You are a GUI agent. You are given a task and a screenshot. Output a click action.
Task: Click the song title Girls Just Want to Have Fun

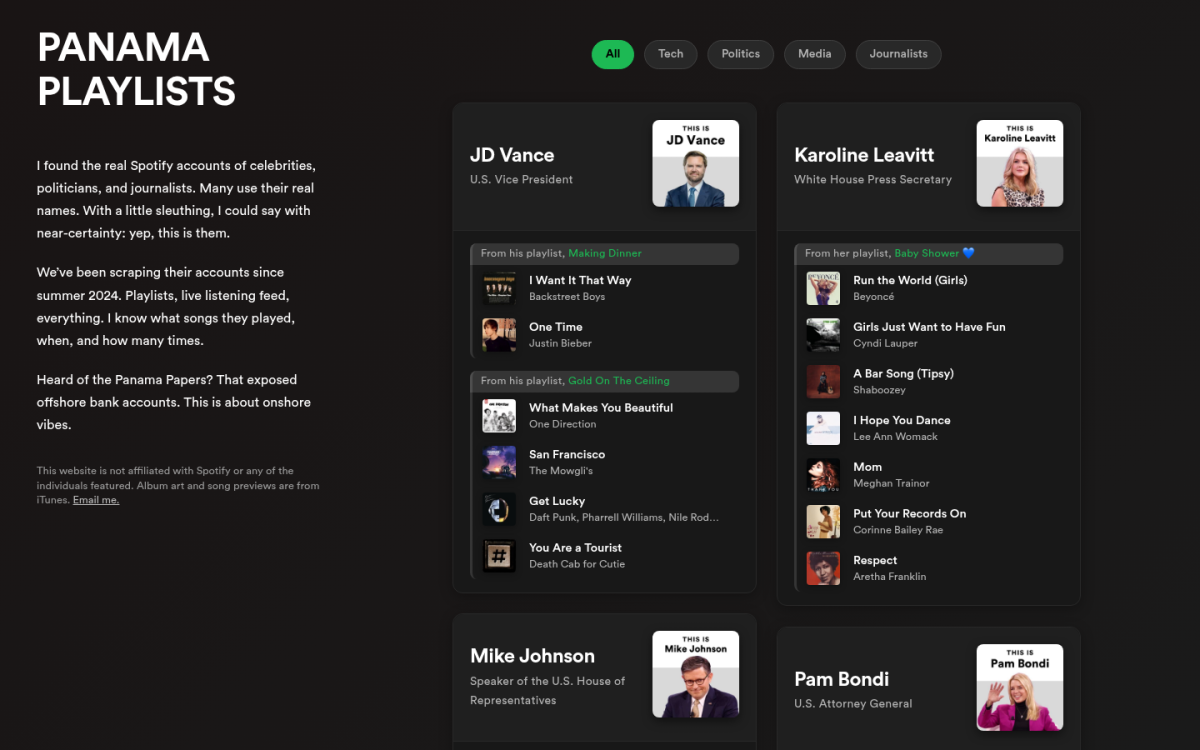(929, 327)
